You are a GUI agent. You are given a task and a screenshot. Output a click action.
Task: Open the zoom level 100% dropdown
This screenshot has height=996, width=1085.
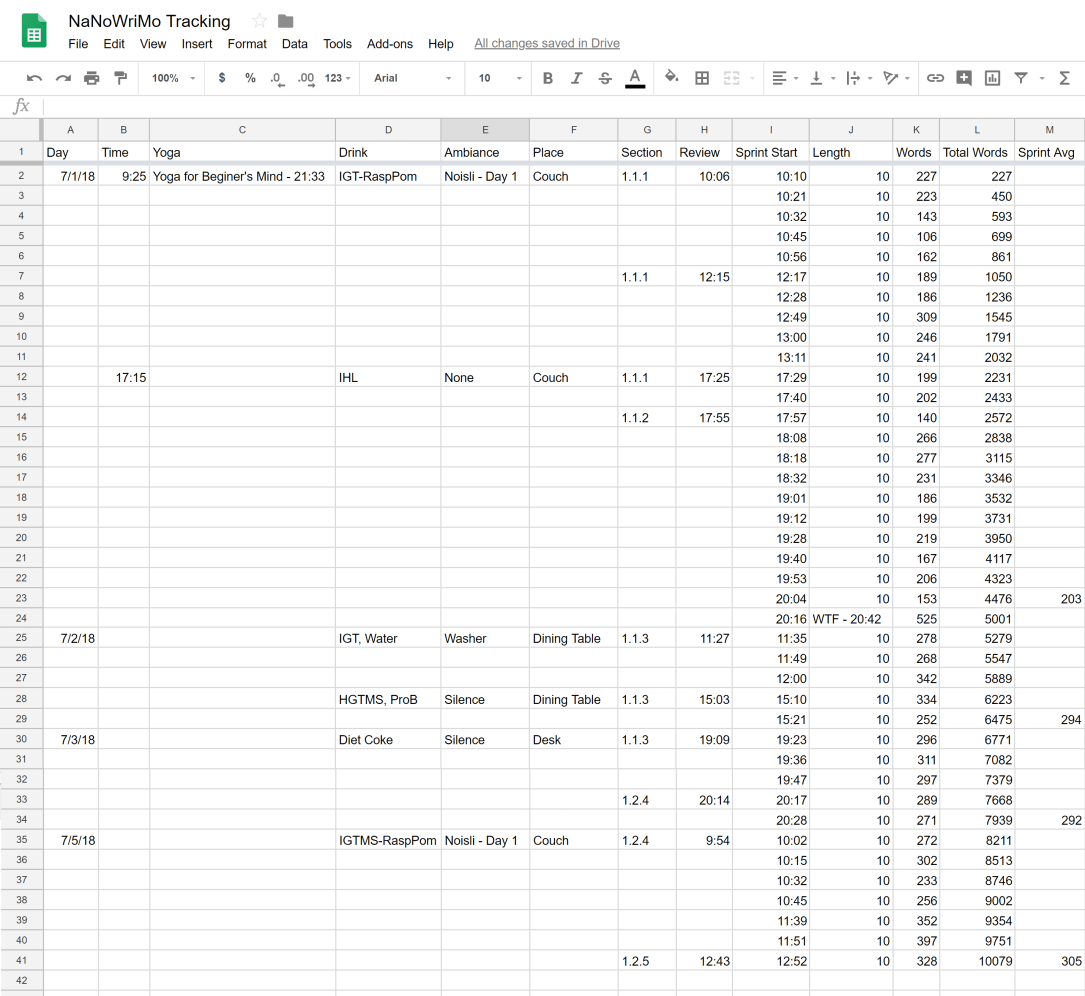click(x=174, y=78)
